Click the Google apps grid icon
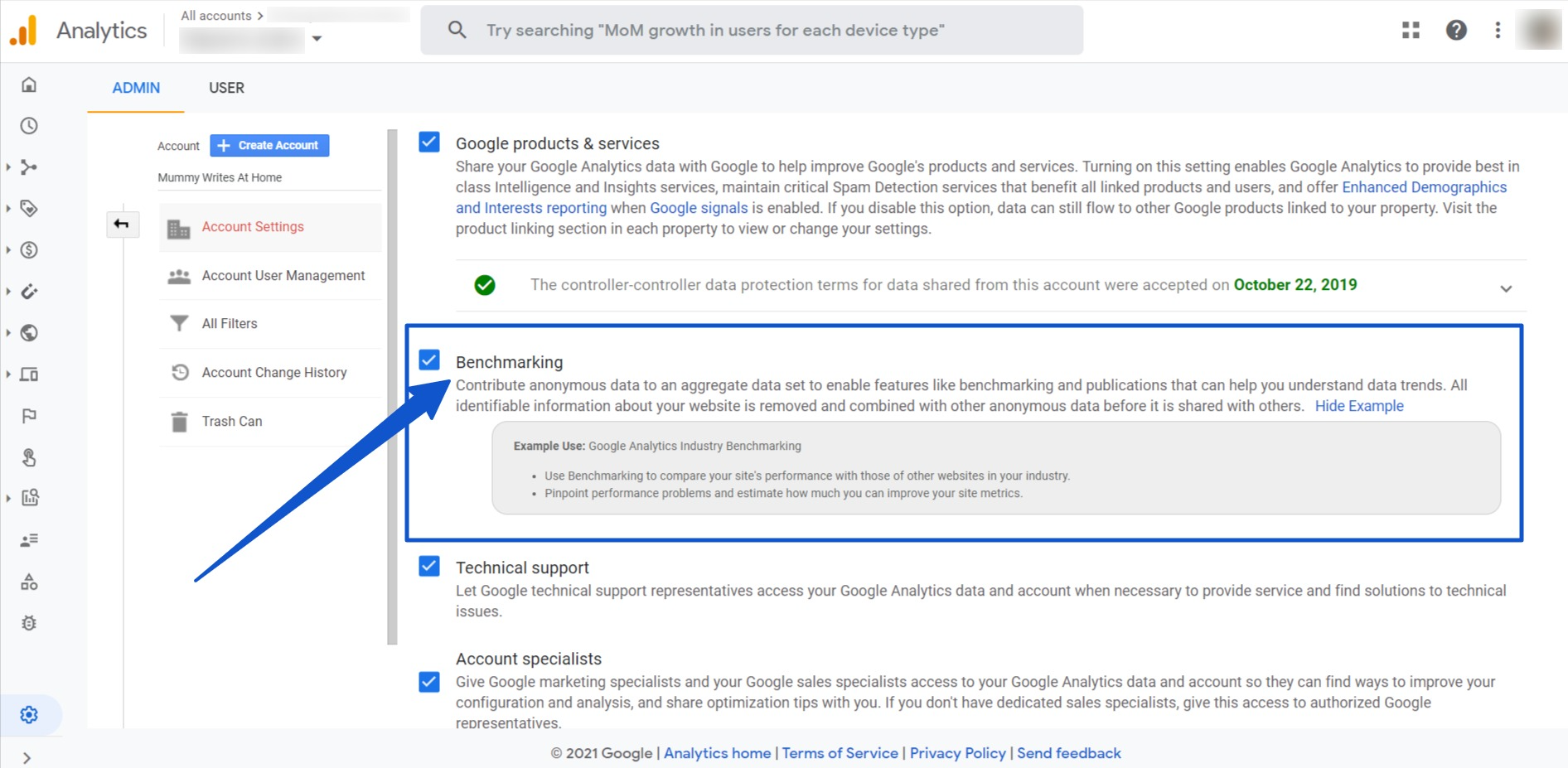This screenshot has height=768, width=1568. click(x=1411, y=31)
